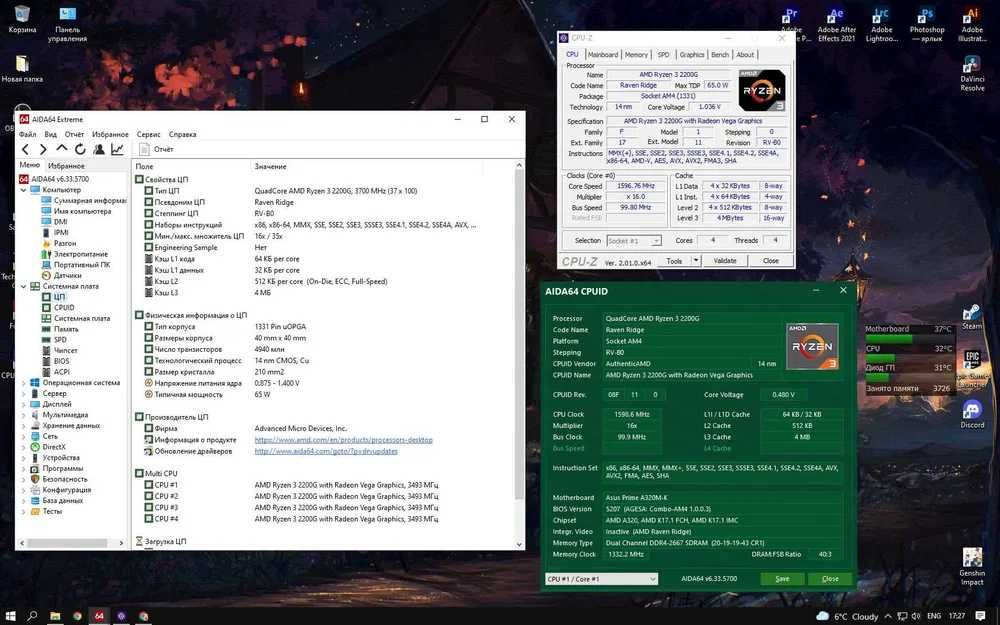Expand the Сервер tree branch
1000x625 pixels.
pyautogui.click(x=24, y=393)
